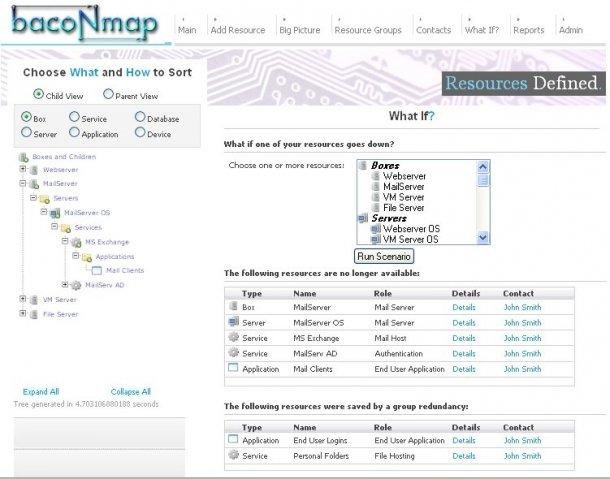The height and width of the screenshot is (479, 610).
Task: Select the Box sort radio button
Action: coord(26,117)
